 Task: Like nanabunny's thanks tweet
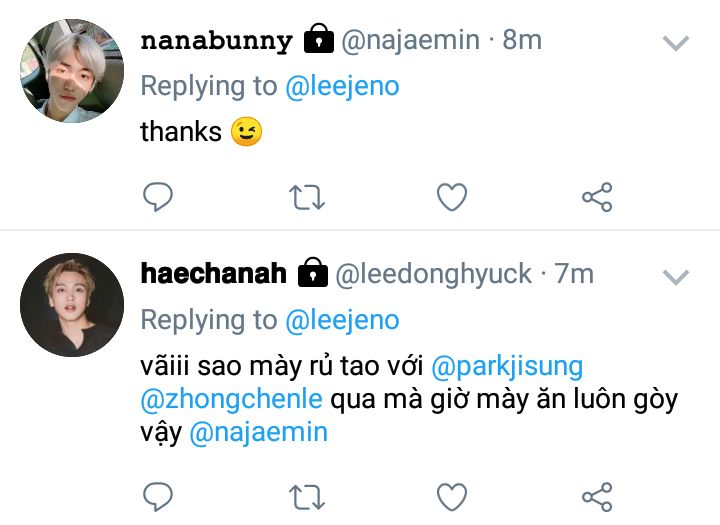(452, 197)
